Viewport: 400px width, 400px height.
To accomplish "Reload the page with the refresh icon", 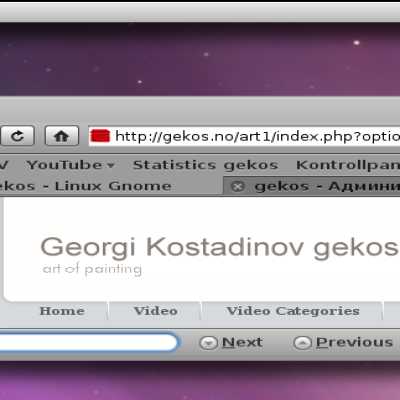I will coord(17,136).
